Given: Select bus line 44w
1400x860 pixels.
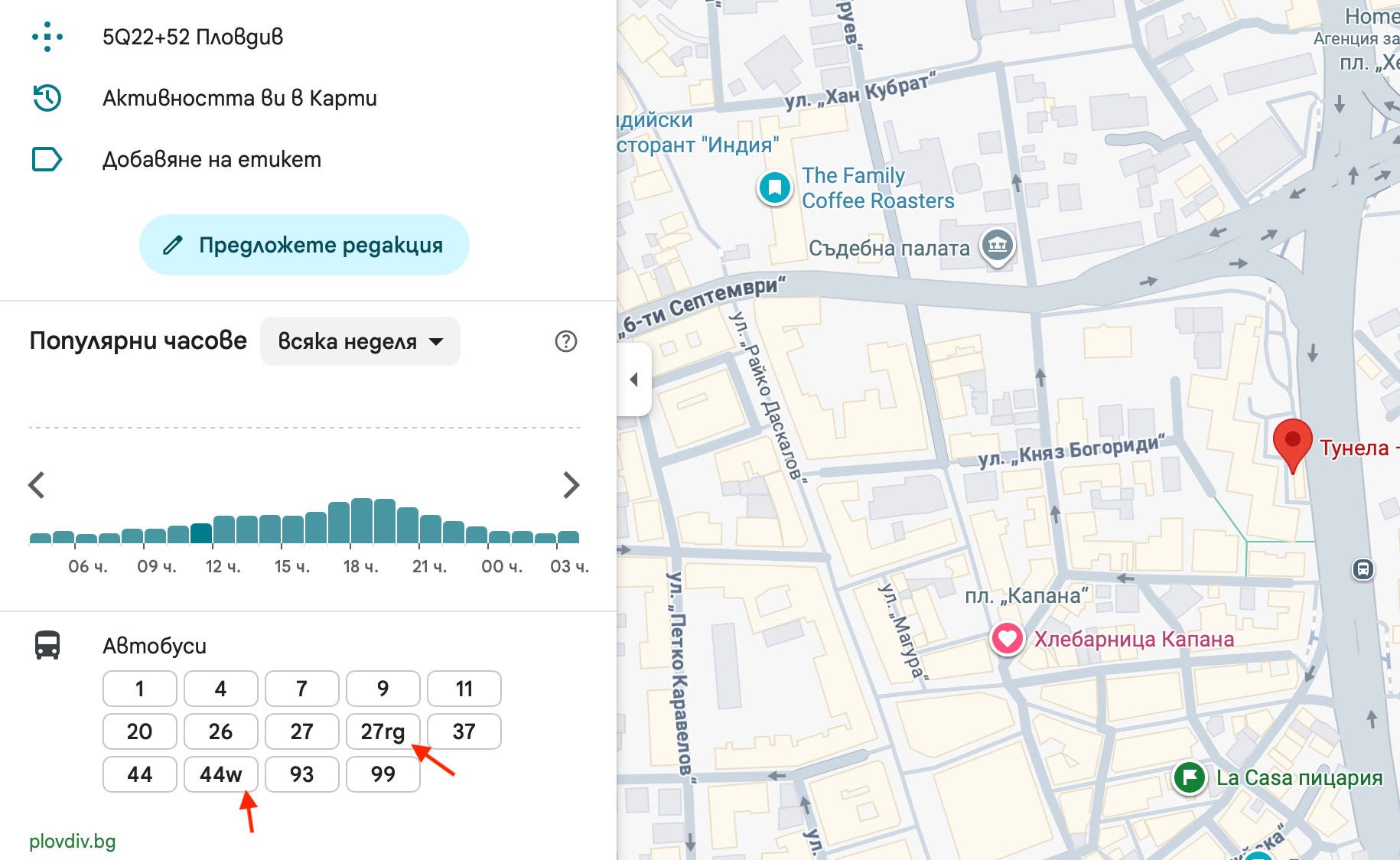Looking at the screenshot, I should pyautogui.click(x=220, y=774).
